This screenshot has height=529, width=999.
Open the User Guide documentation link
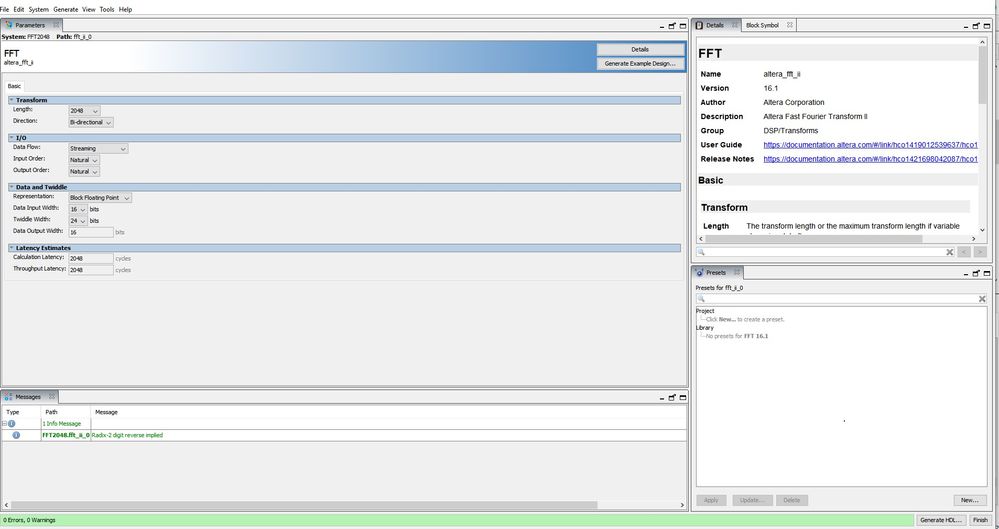[x=870, y=145]
